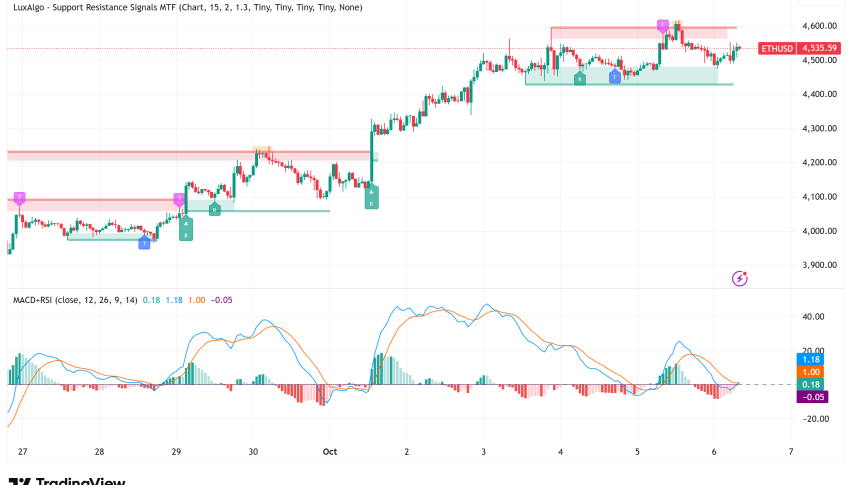This screenshot has height=485, width=852.
Task: Click the Oct label on time axis
Action: [329, 452]
